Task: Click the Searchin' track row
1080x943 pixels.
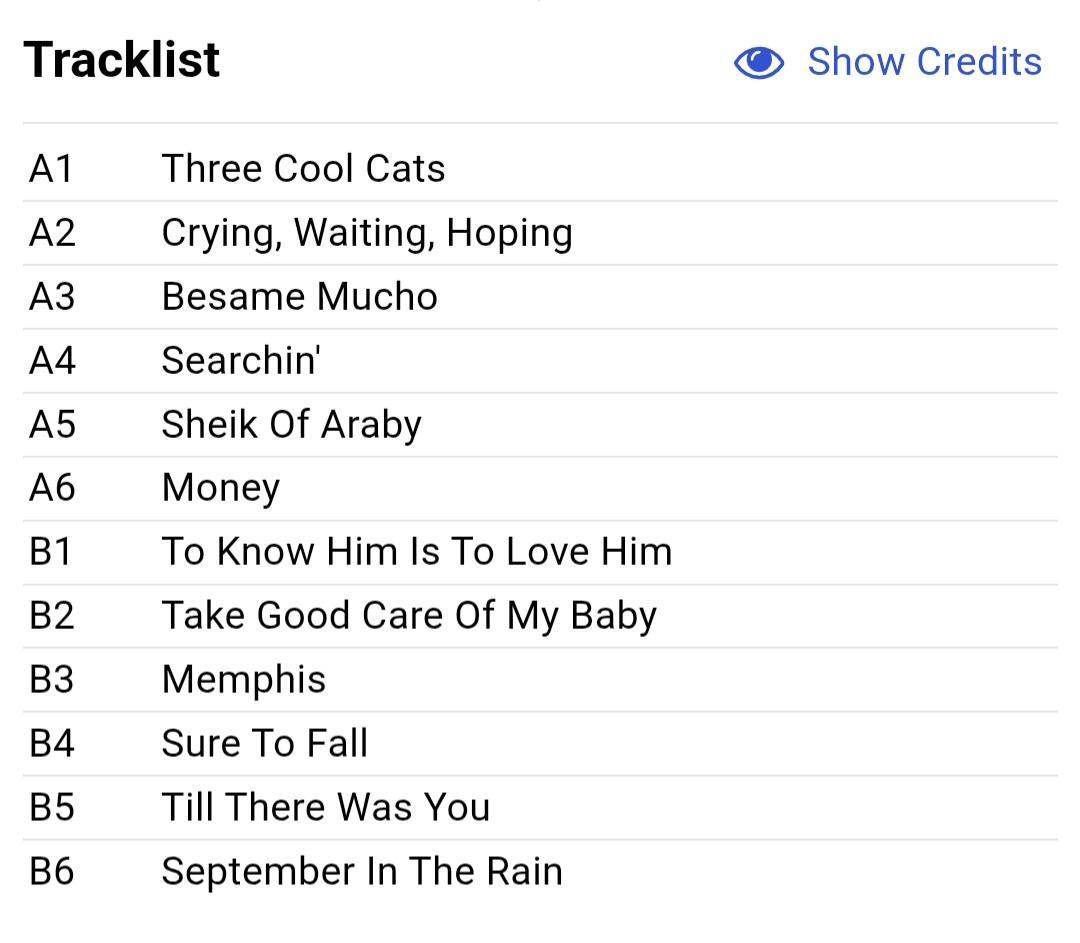Action: (540, 361)
